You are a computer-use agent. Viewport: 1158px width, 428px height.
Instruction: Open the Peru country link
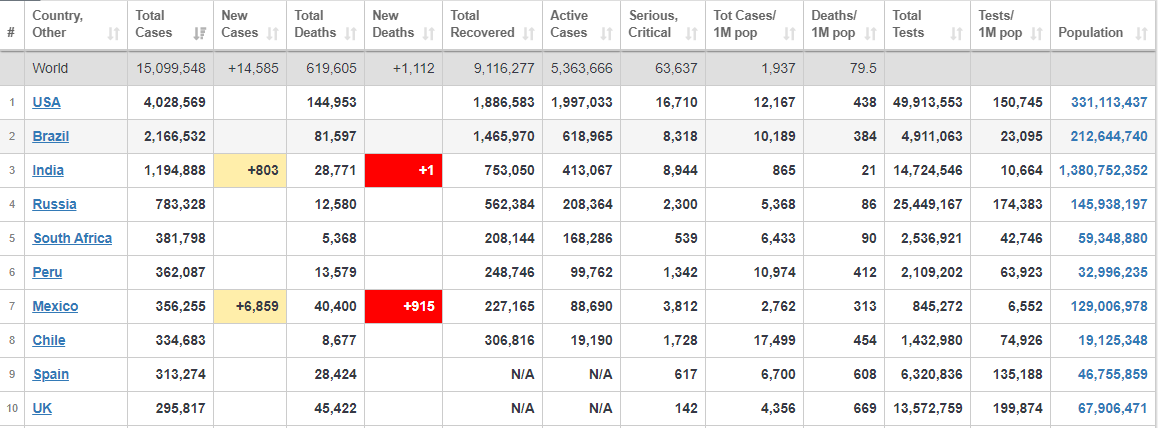coord(47,272)
